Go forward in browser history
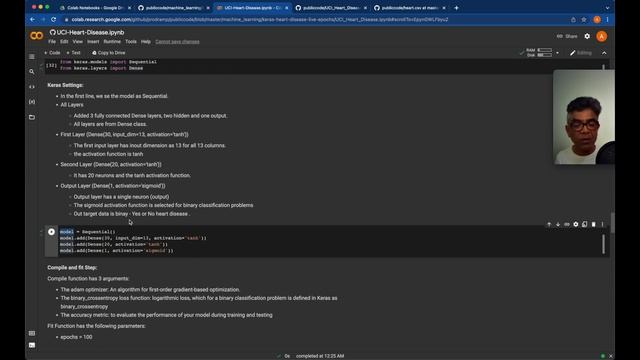Image resolution: width=640 pixels, height=360 pixels. [43, 20]
